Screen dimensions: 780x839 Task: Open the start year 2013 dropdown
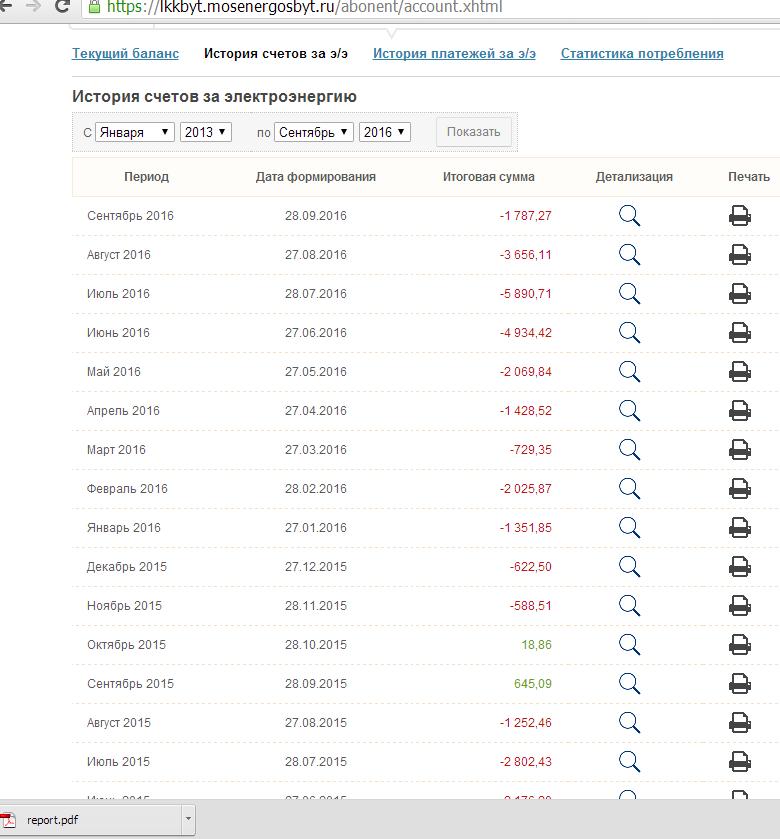click(205, 132)
